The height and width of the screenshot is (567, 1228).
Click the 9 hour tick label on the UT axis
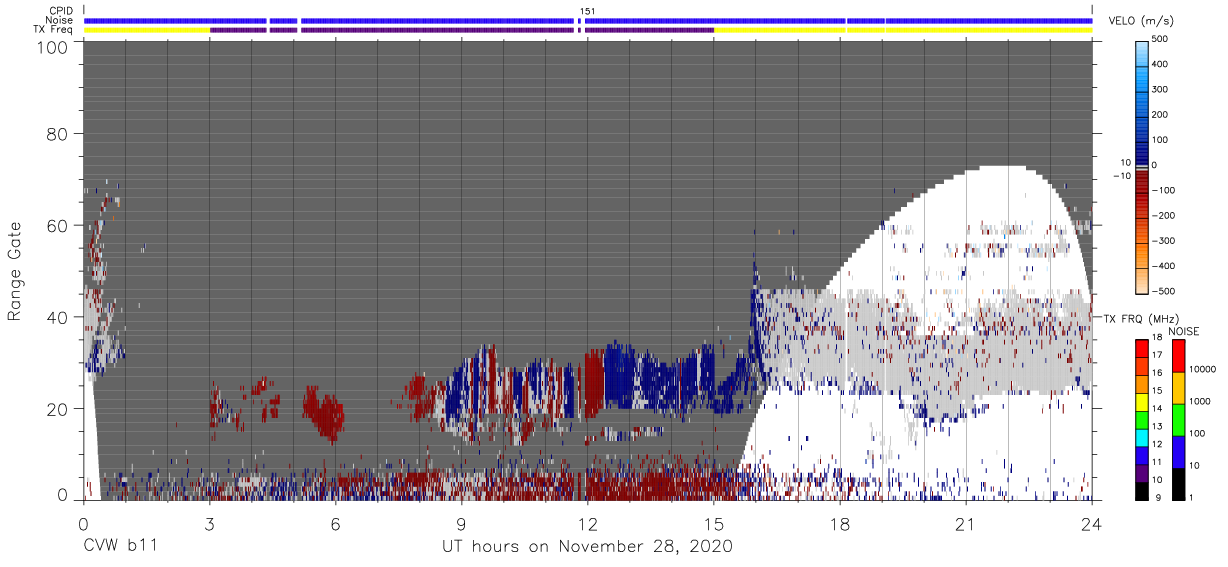tap(462, 523)
